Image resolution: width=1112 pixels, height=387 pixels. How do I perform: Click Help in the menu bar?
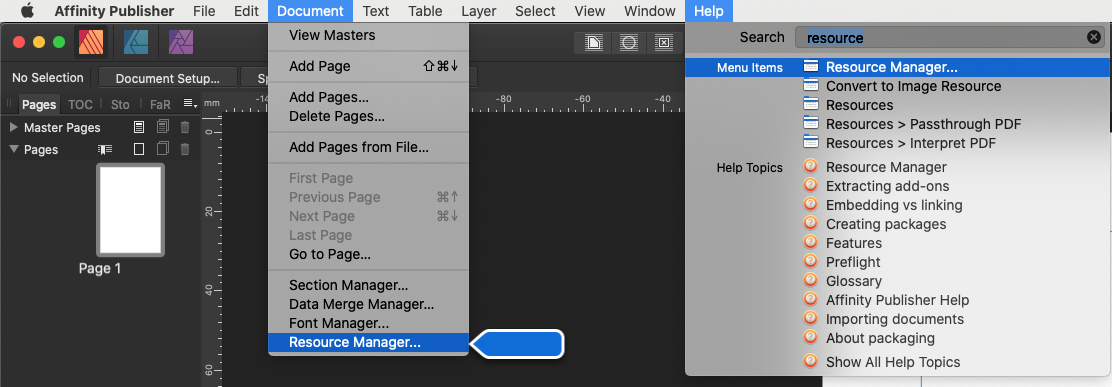(709, 11)
